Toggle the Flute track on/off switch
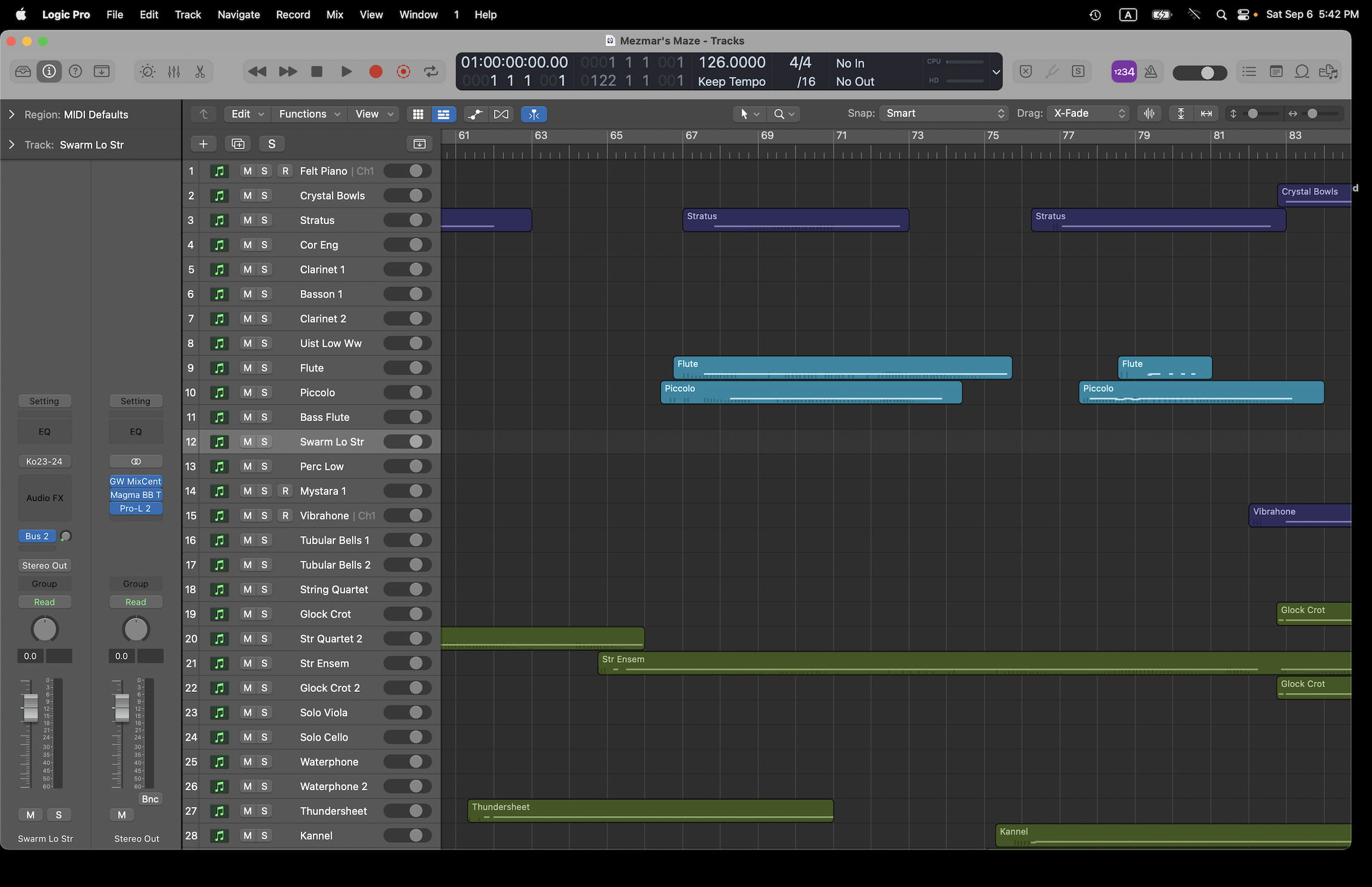The height and width of the screenshot is (887, 1372). point(407,367)
